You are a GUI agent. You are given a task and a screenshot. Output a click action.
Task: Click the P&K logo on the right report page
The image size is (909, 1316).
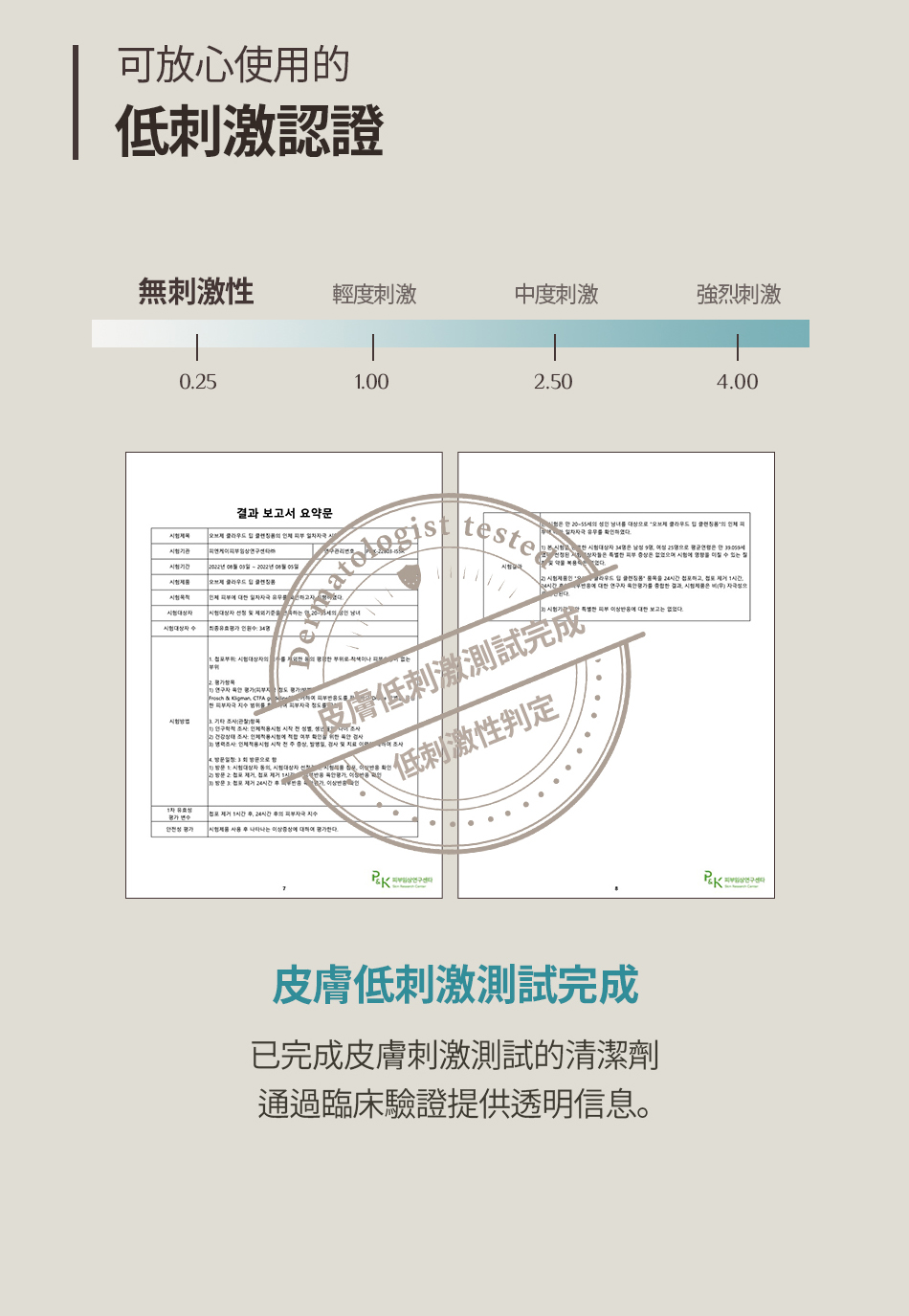coord(734,880)
